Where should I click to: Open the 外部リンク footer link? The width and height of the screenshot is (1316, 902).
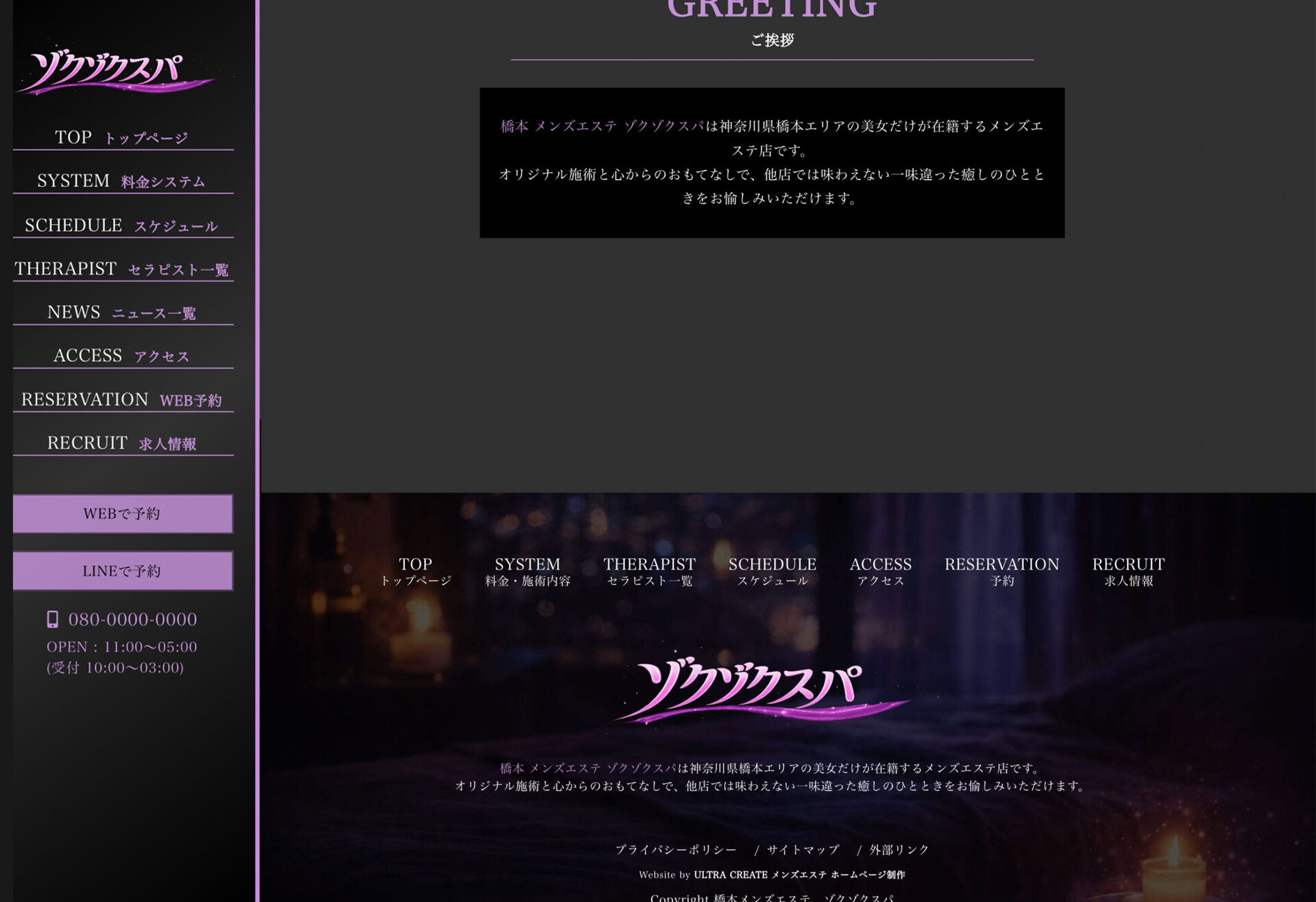899,850
